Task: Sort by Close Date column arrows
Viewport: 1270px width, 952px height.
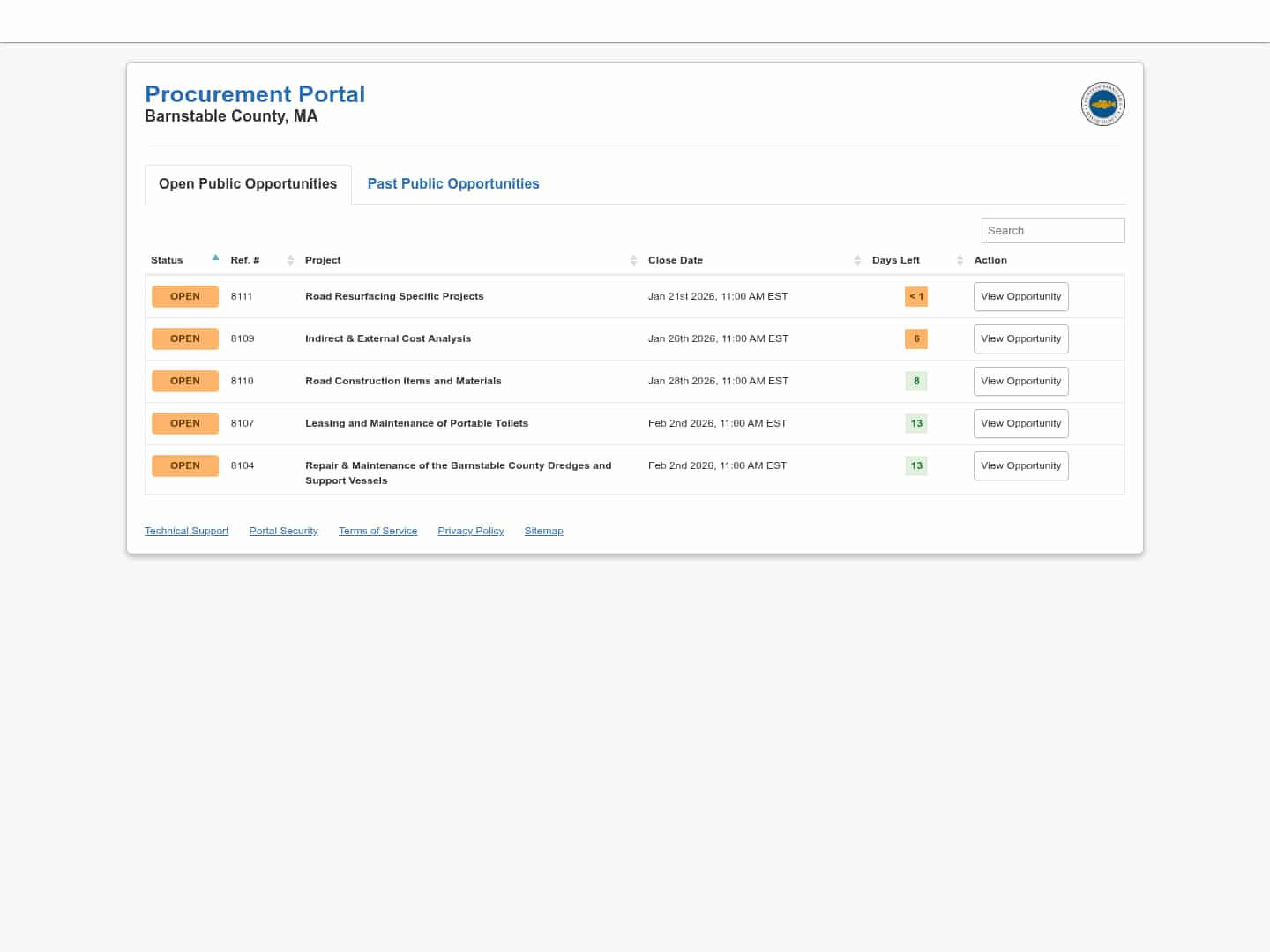Action: 857,260
